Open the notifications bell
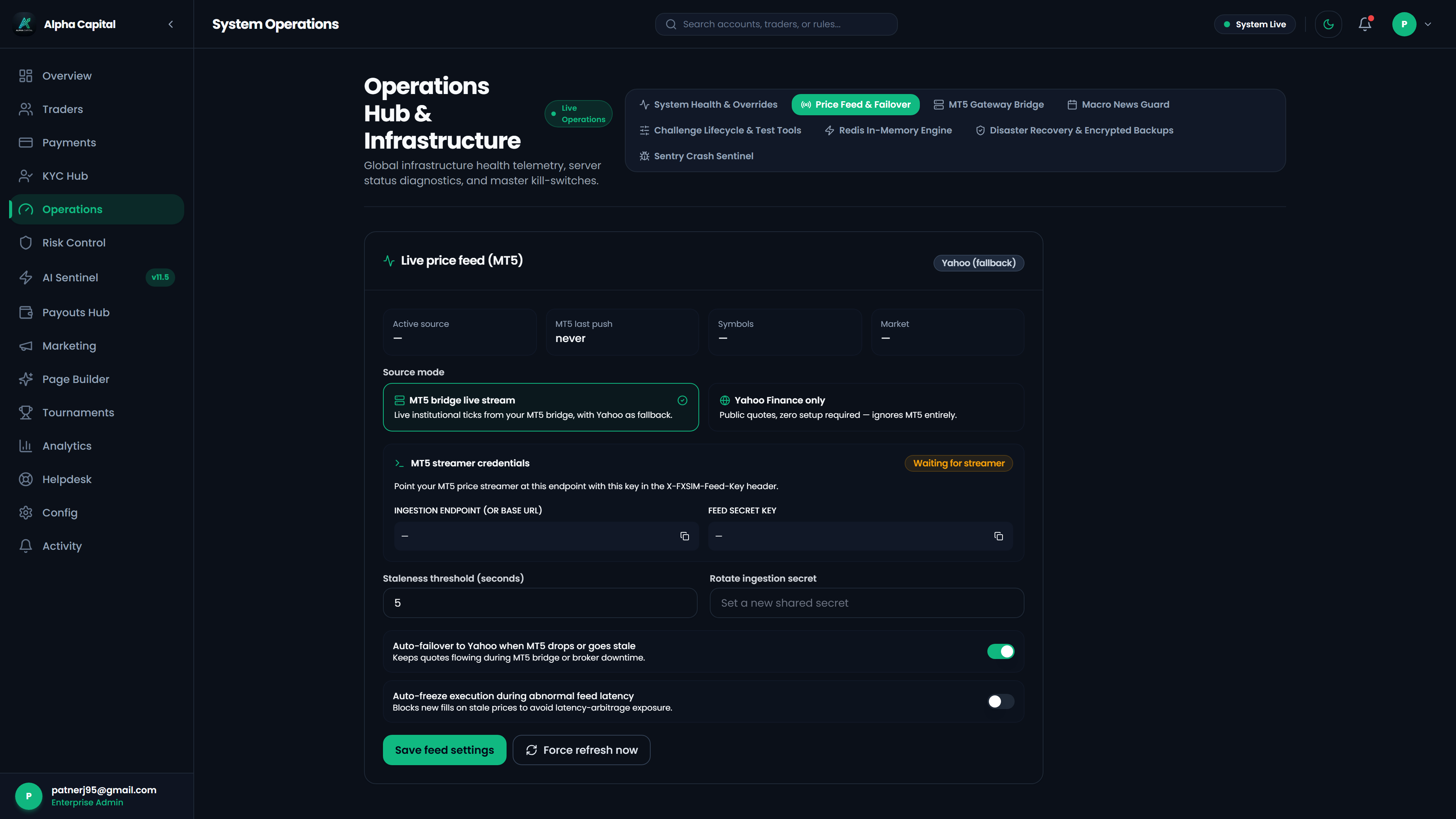Viewport: 1456px width, 819px height. [x=1365, y=24]
